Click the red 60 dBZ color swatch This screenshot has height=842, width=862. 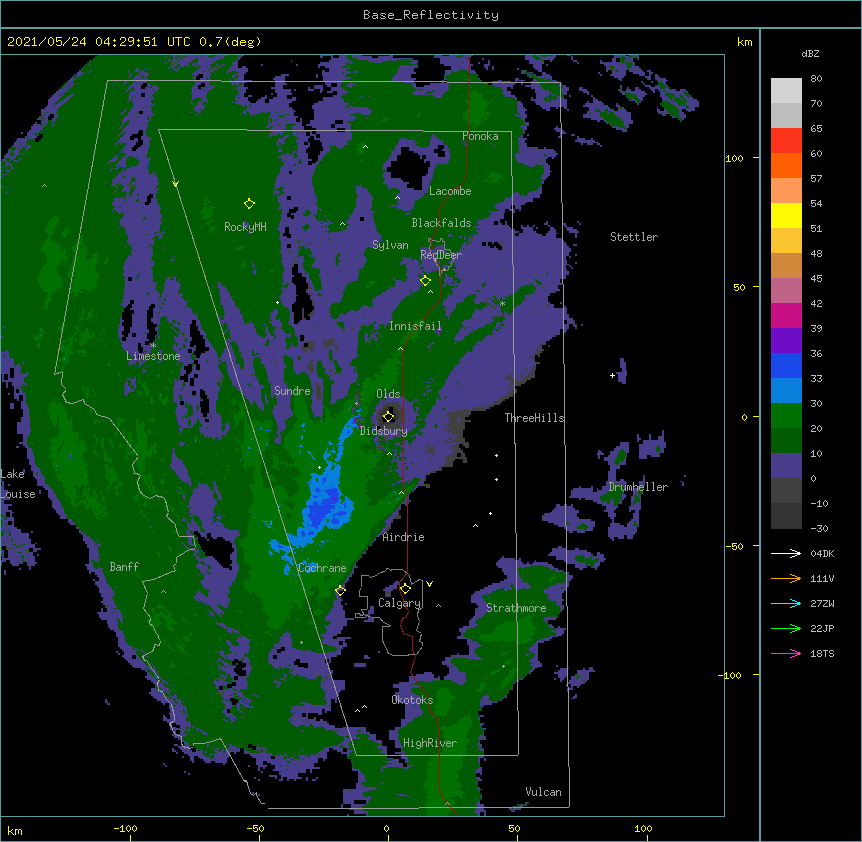coord(786,140)
